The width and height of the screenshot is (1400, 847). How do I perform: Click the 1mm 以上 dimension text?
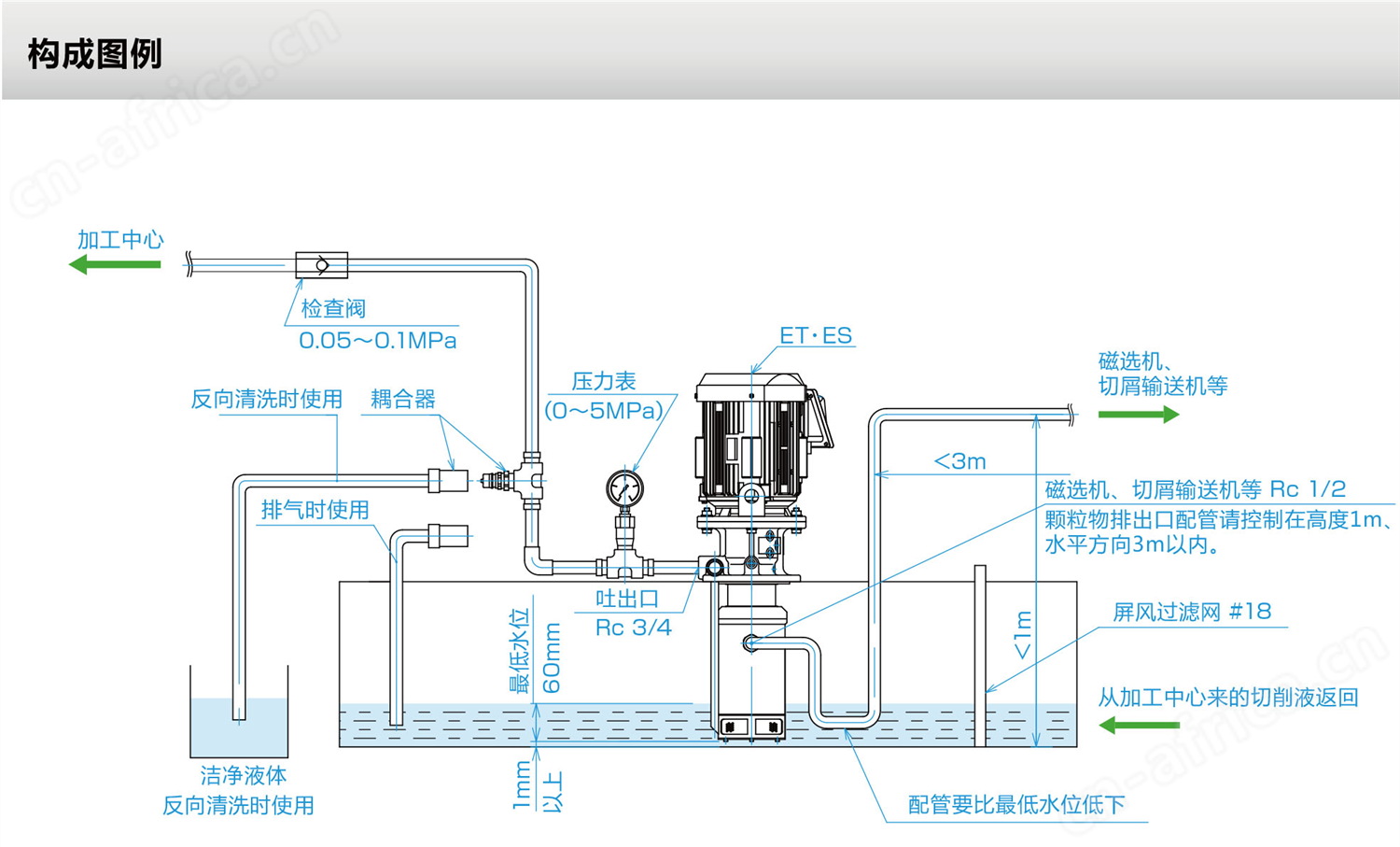(x=537, y=786)
